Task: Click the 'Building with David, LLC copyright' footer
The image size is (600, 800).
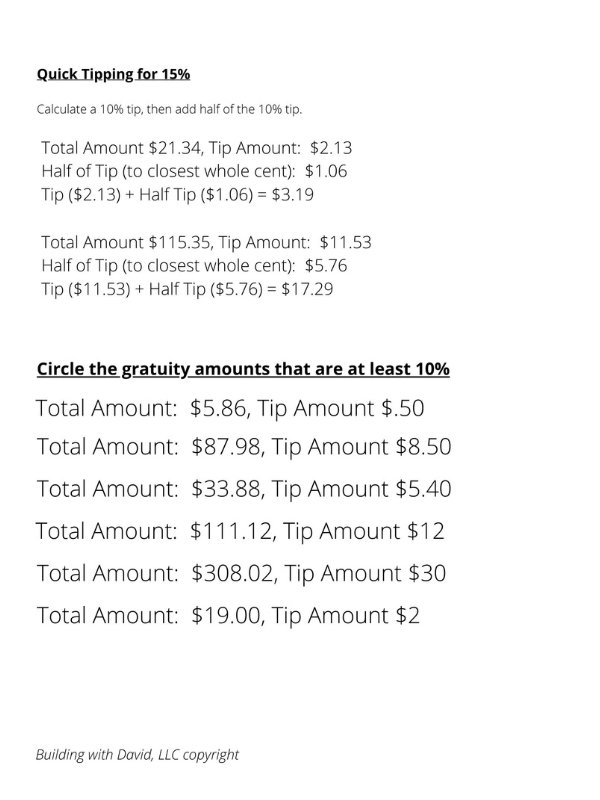Action: click(x=137, y=755)
